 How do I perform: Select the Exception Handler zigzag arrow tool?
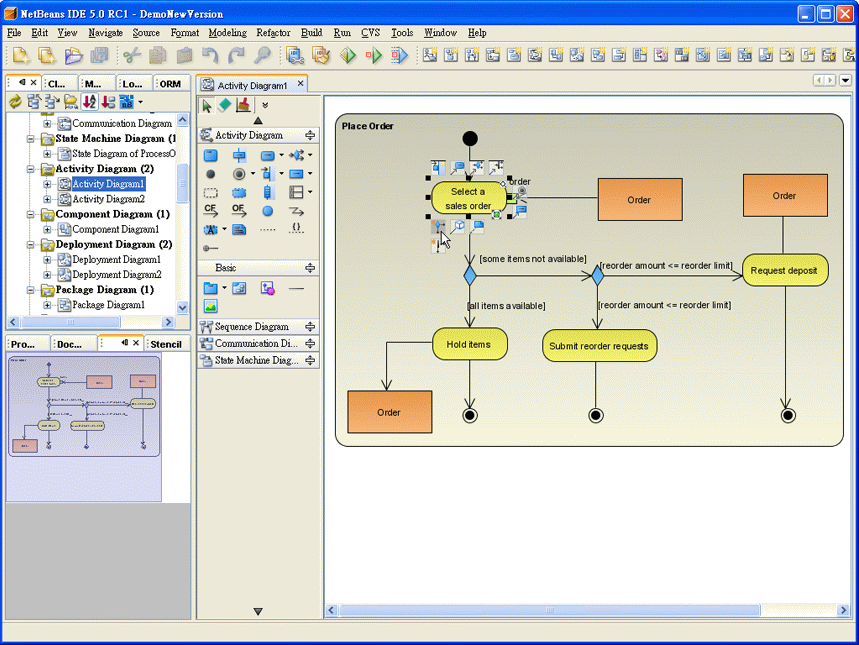pyautogui.click(x=296, y=211)
